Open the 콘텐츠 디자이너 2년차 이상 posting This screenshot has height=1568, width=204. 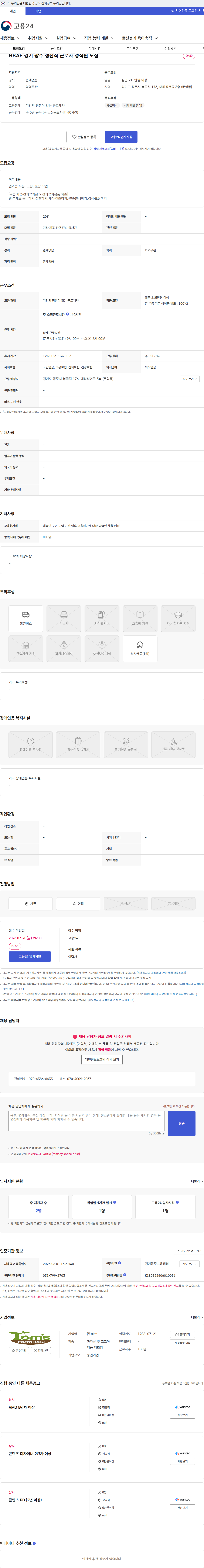[30, 1454]
